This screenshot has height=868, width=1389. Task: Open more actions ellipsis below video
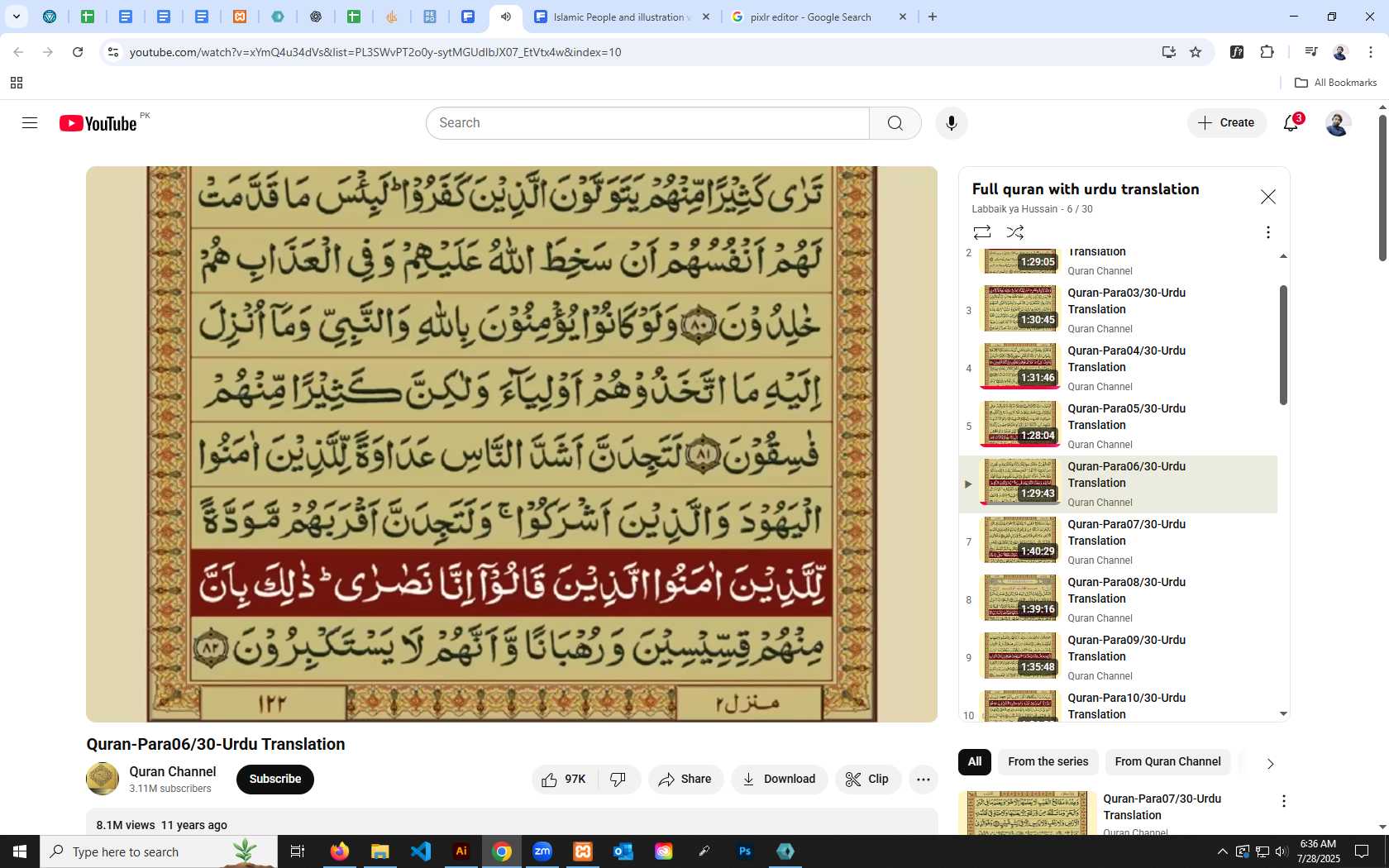tap(923, 780)
